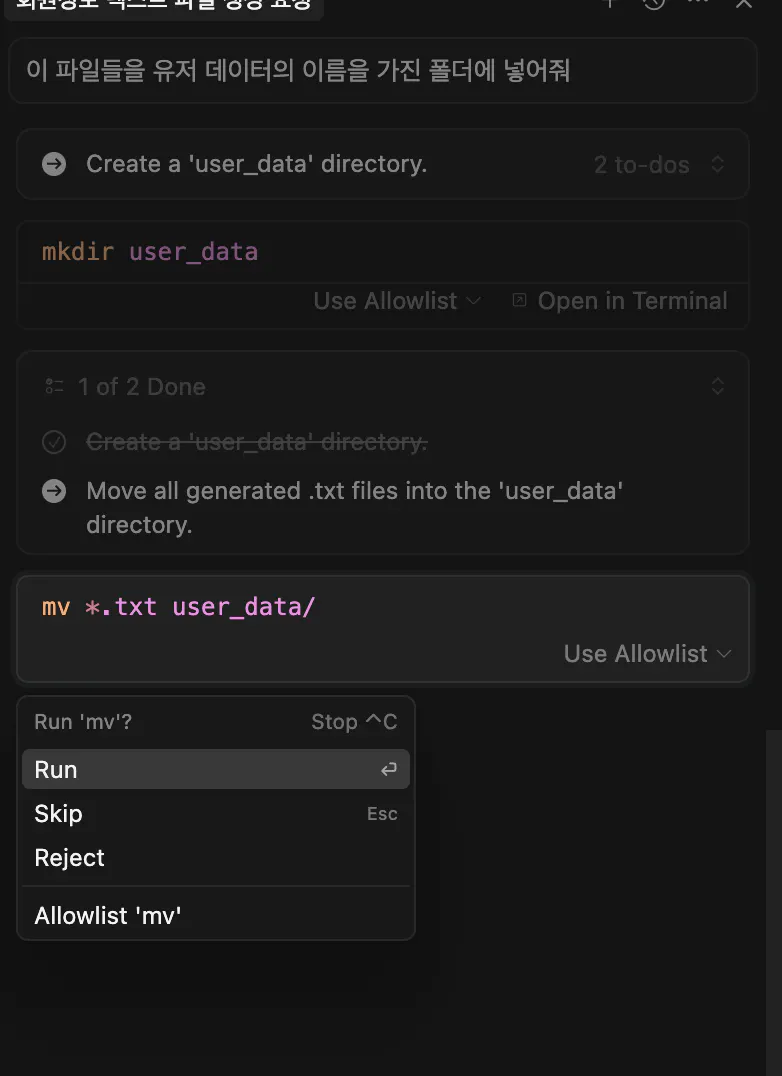The width and height of the screenshot is (782, 1076).
Task: Toggle the completed 'Create a user_data directory' checkmark
Action: tap(54, 442)
